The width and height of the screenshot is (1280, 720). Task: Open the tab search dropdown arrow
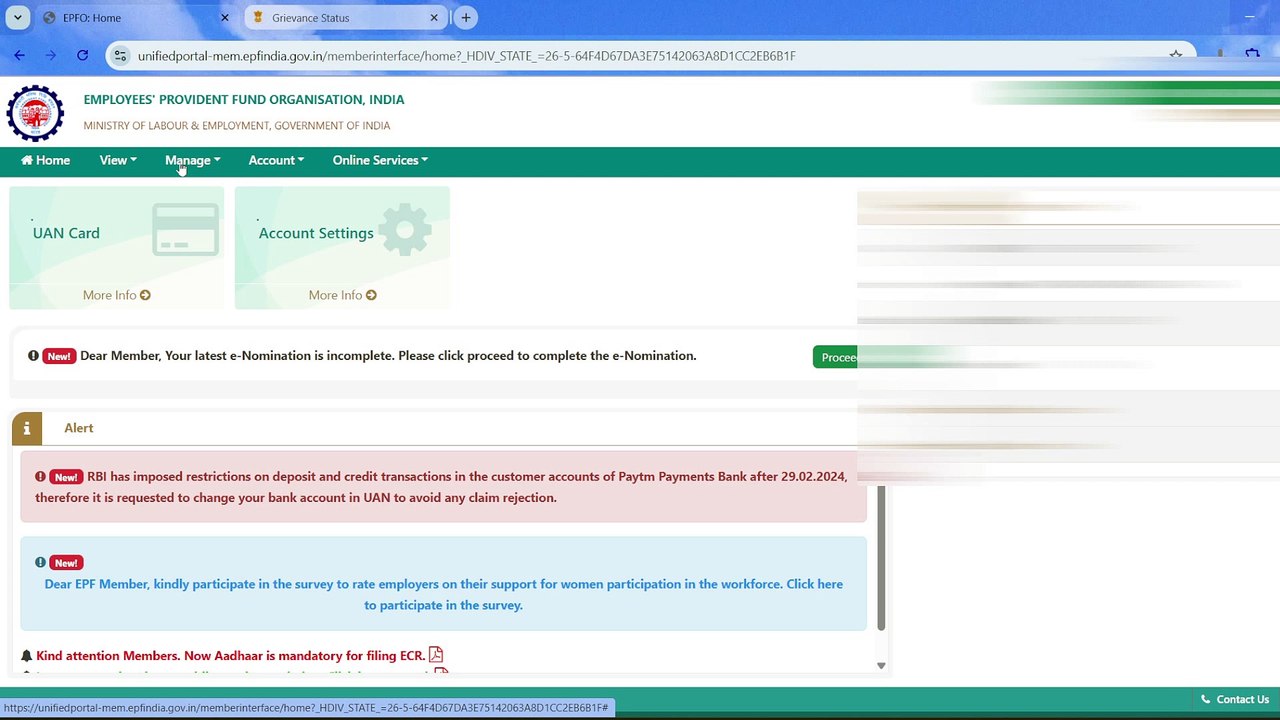(18, 18)
